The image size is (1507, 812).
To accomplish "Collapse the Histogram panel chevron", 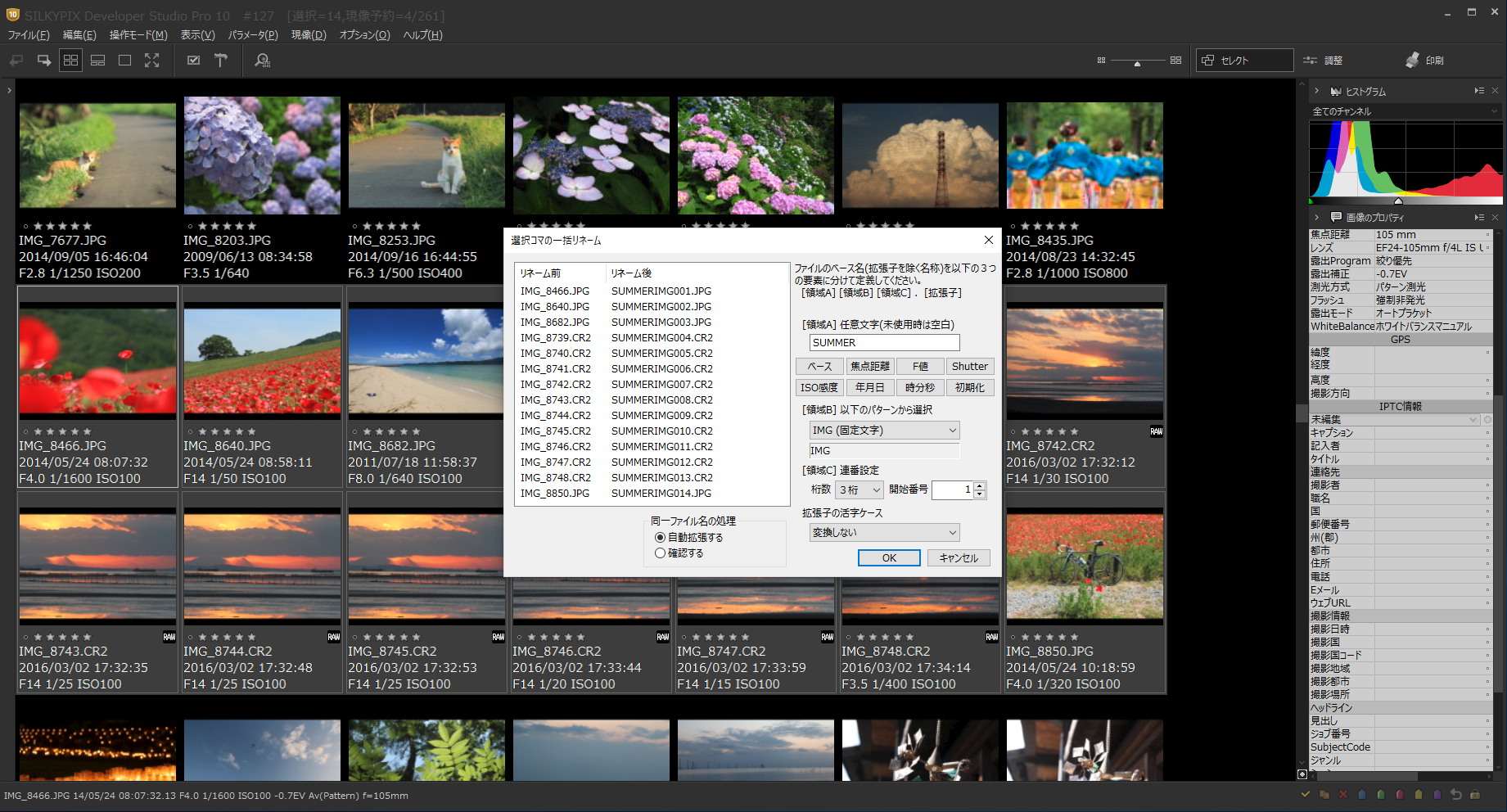I will [x=1316, y=91].
